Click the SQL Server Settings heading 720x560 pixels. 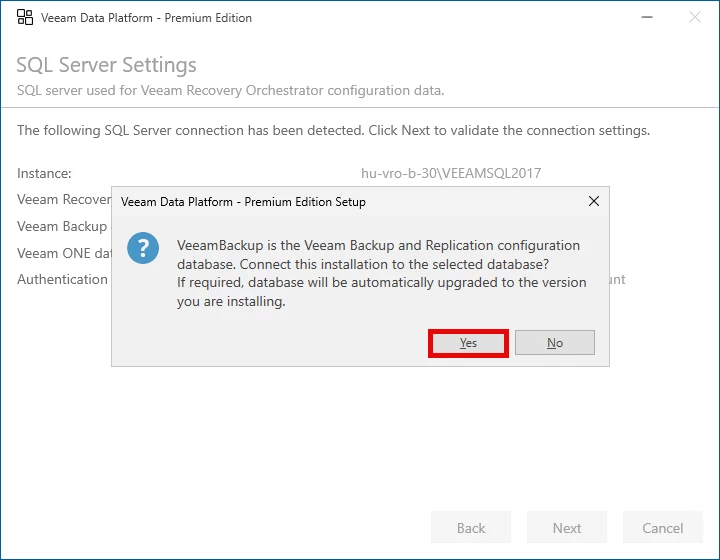(106, 65)
